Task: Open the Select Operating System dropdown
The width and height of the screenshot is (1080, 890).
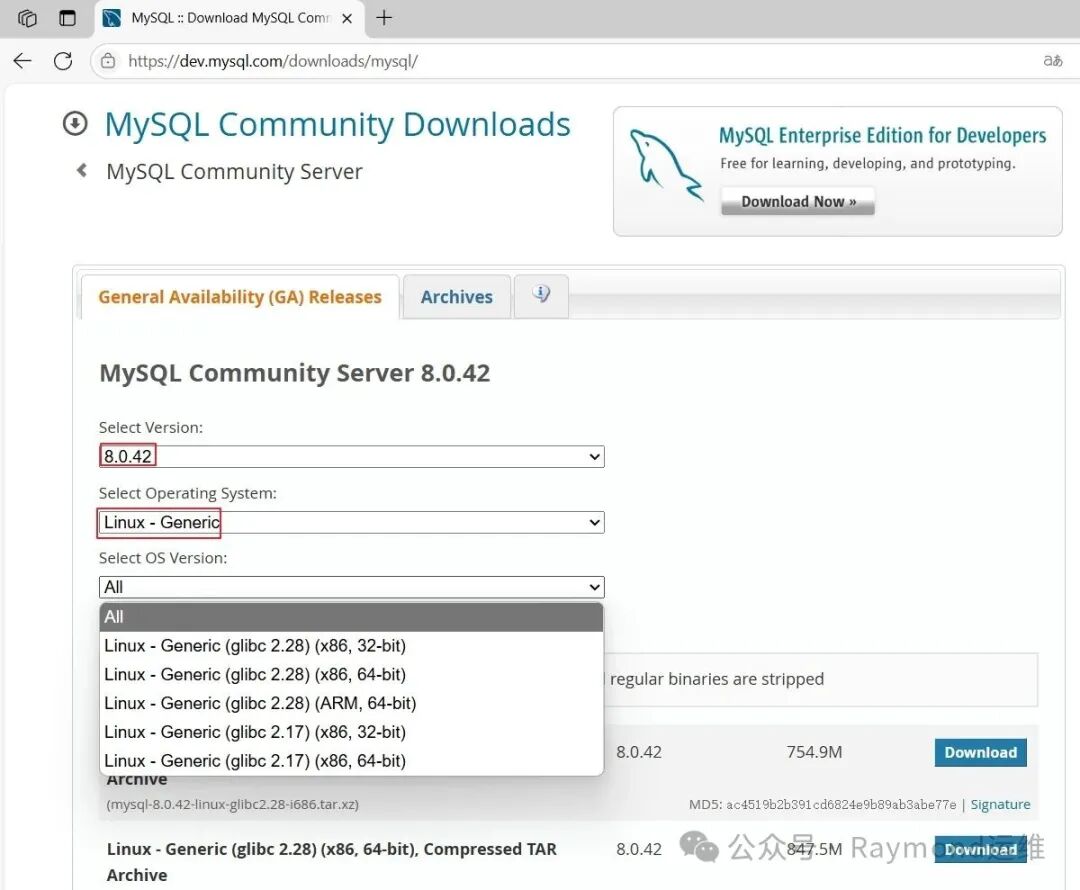Action: (351, 522)
